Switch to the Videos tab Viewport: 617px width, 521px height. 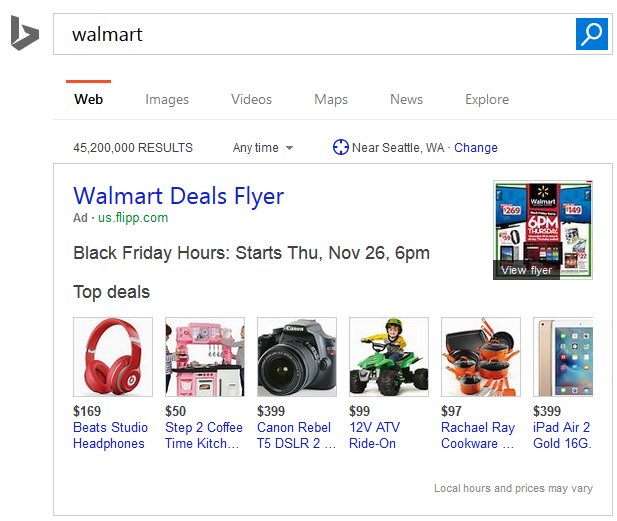tap(251, 100)
